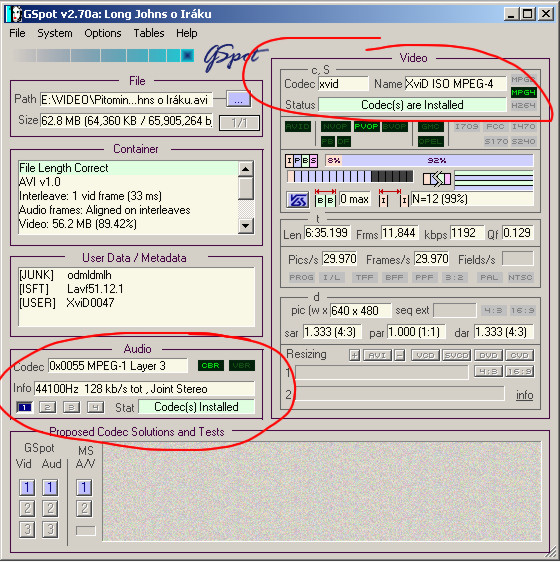Click the down arrow in the Container scrollbar

point(246,226)
